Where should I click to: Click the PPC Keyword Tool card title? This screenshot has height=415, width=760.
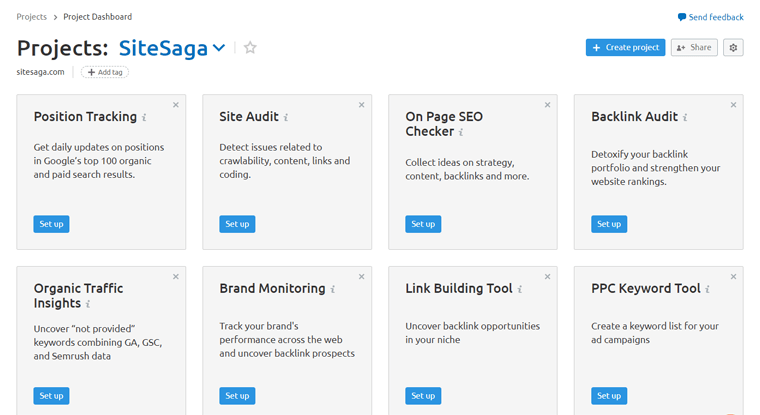(646, 288)
